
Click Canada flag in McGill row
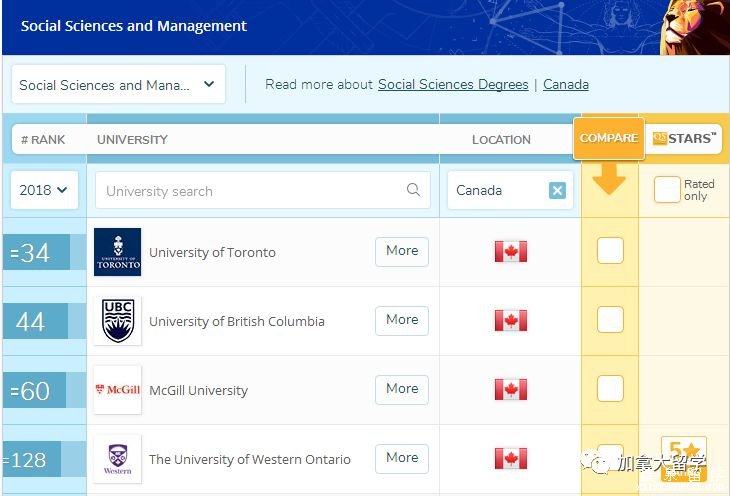tap(511, 389)
